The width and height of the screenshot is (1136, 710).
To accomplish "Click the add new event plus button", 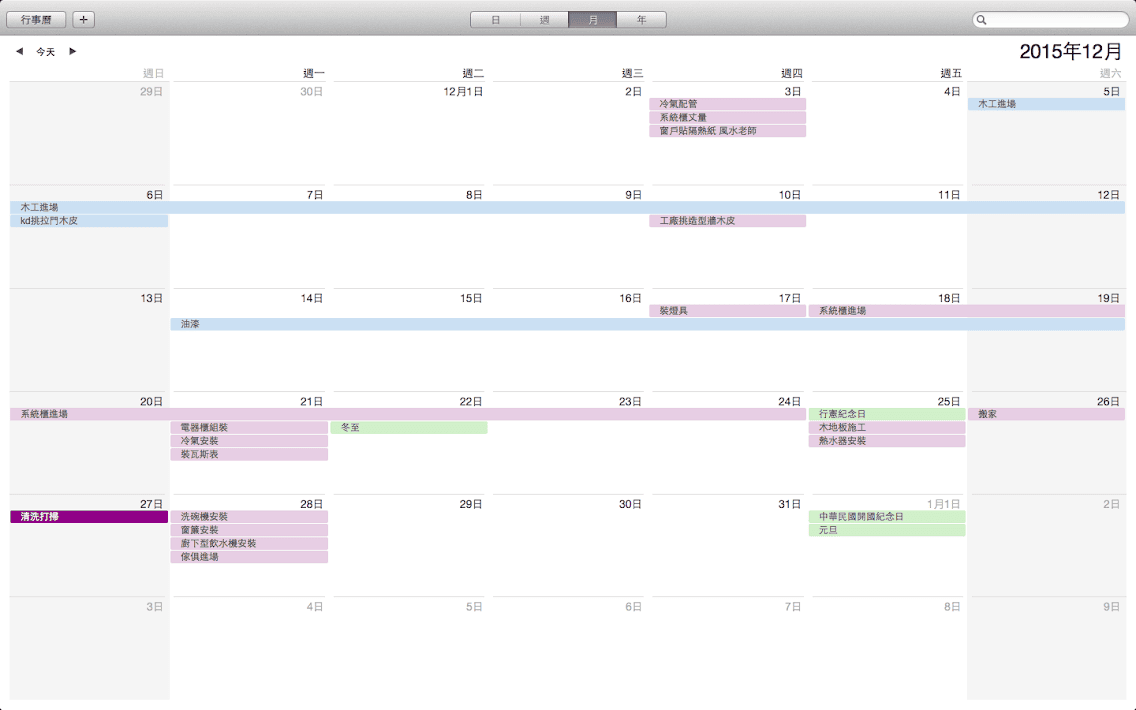I will point(84,19).
